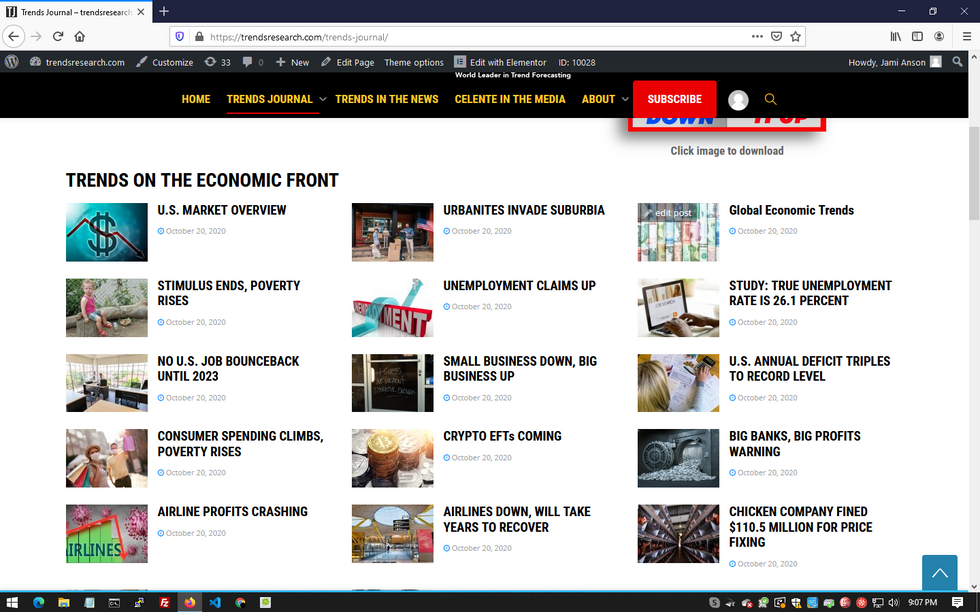This screenshot has width=980, height=612.
Task: Click Customize in admin bar
Action: tap(165, 62)
